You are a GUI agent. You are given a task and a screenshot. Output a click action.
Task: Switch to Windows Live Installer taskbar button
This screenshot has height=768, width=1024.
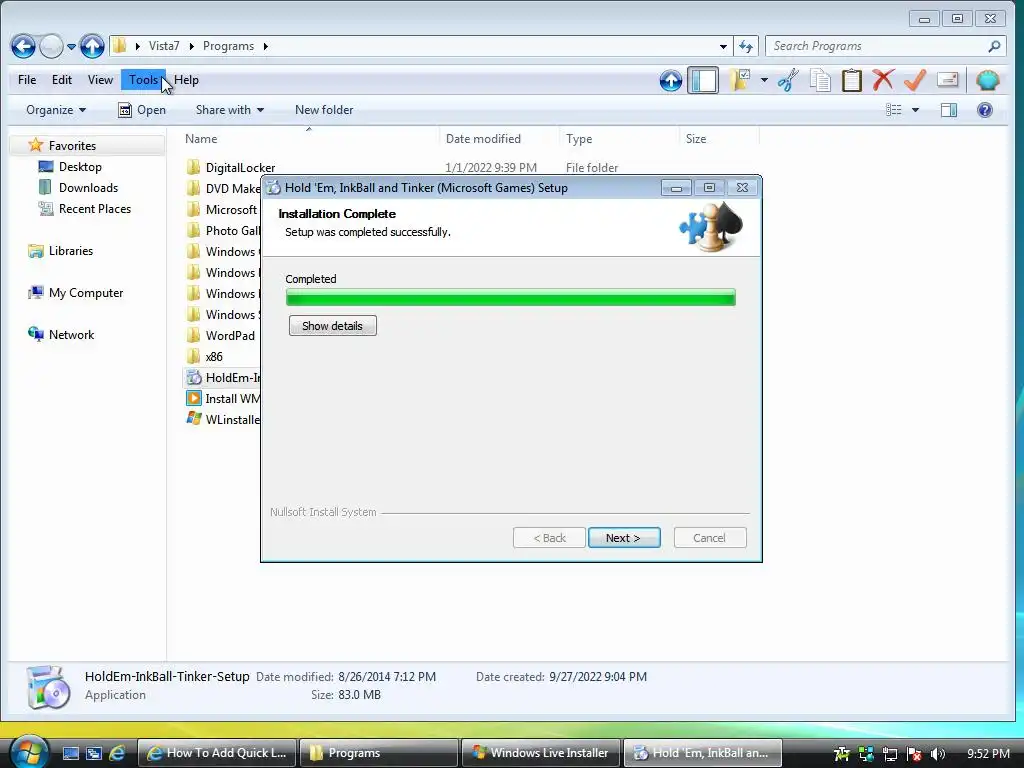pos(541,753)
